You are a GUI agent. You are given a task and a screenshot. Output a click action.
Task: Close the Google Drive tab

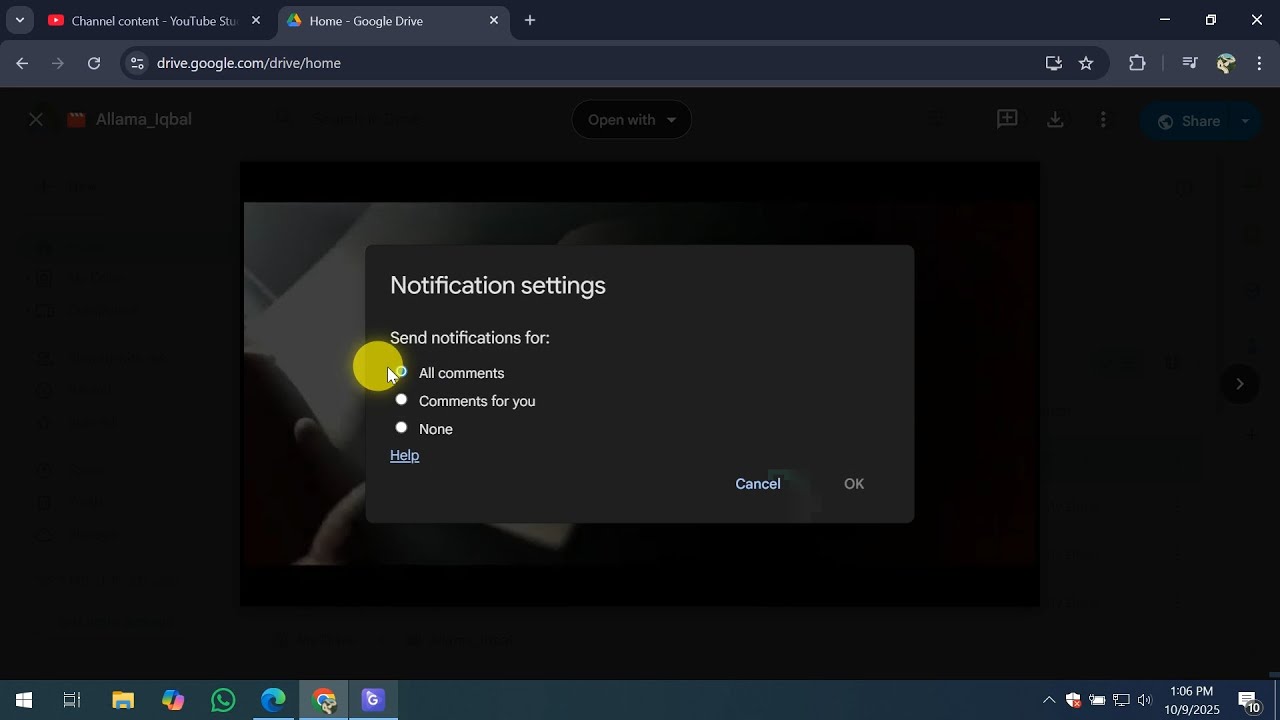click(x=494, y=20)
